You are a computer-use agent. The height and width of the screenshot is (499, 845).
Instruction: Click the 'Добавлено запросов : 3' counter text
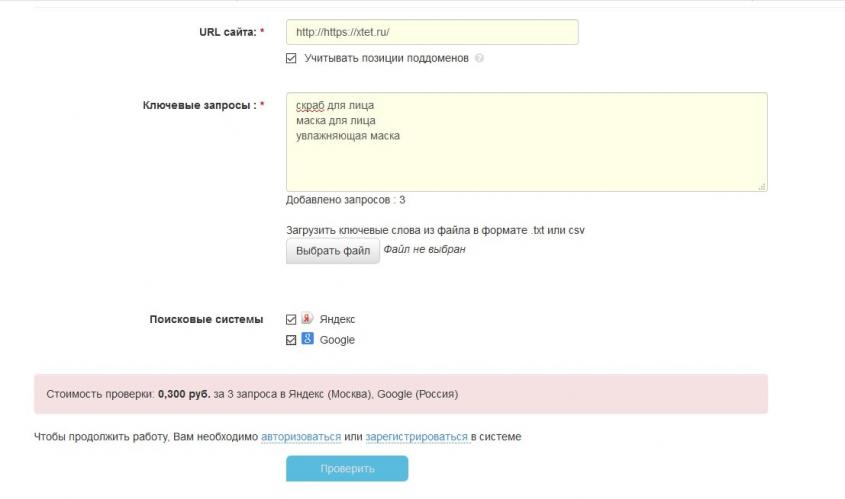[345, 200]
